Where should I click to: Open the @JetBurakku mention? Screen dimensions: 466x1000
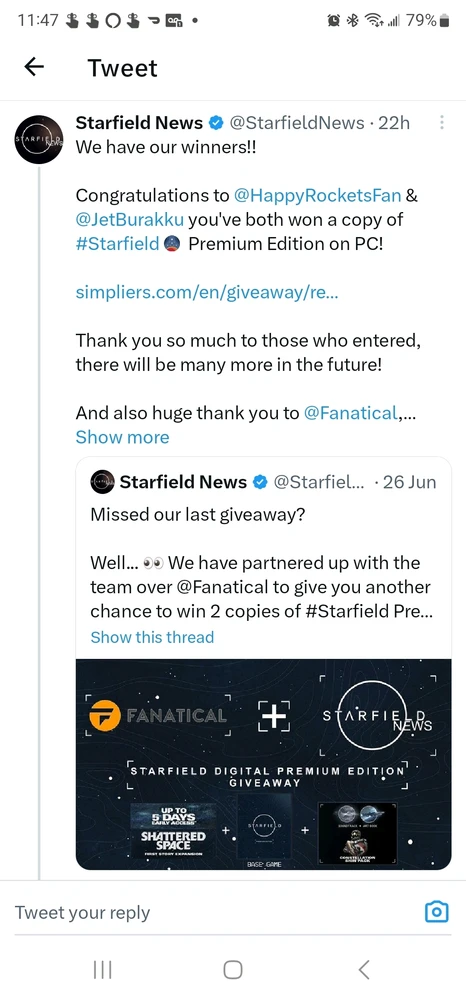pyautogui.click(x=130, y=219)
